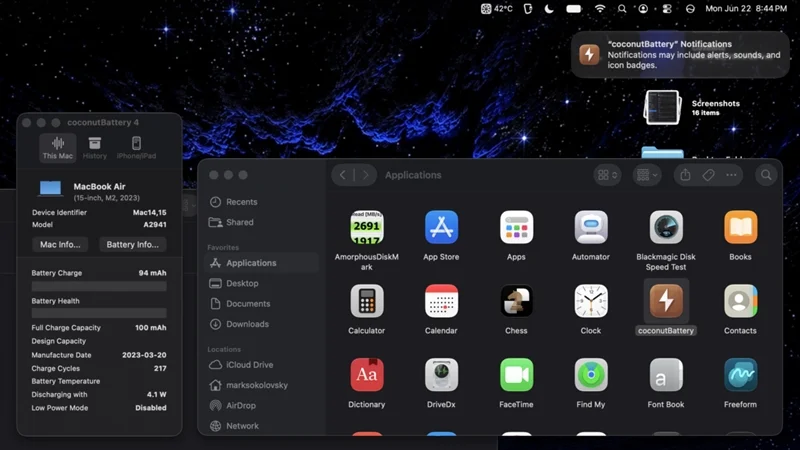800x450 pixels.
Task: Open Shared in Finder sidebar
Action: 262,222
